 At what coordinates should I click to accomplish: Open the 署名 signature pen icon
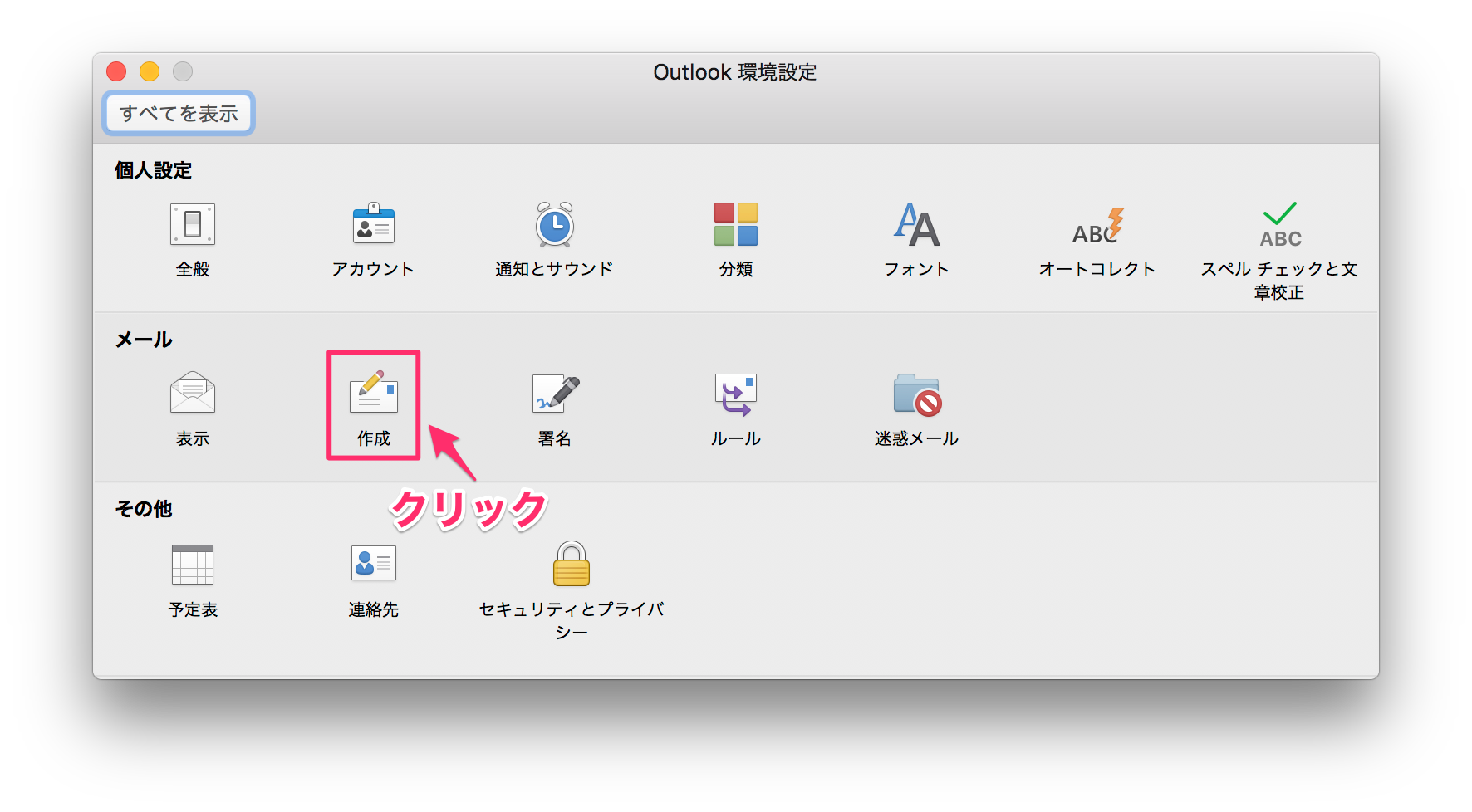coord(556,394)
